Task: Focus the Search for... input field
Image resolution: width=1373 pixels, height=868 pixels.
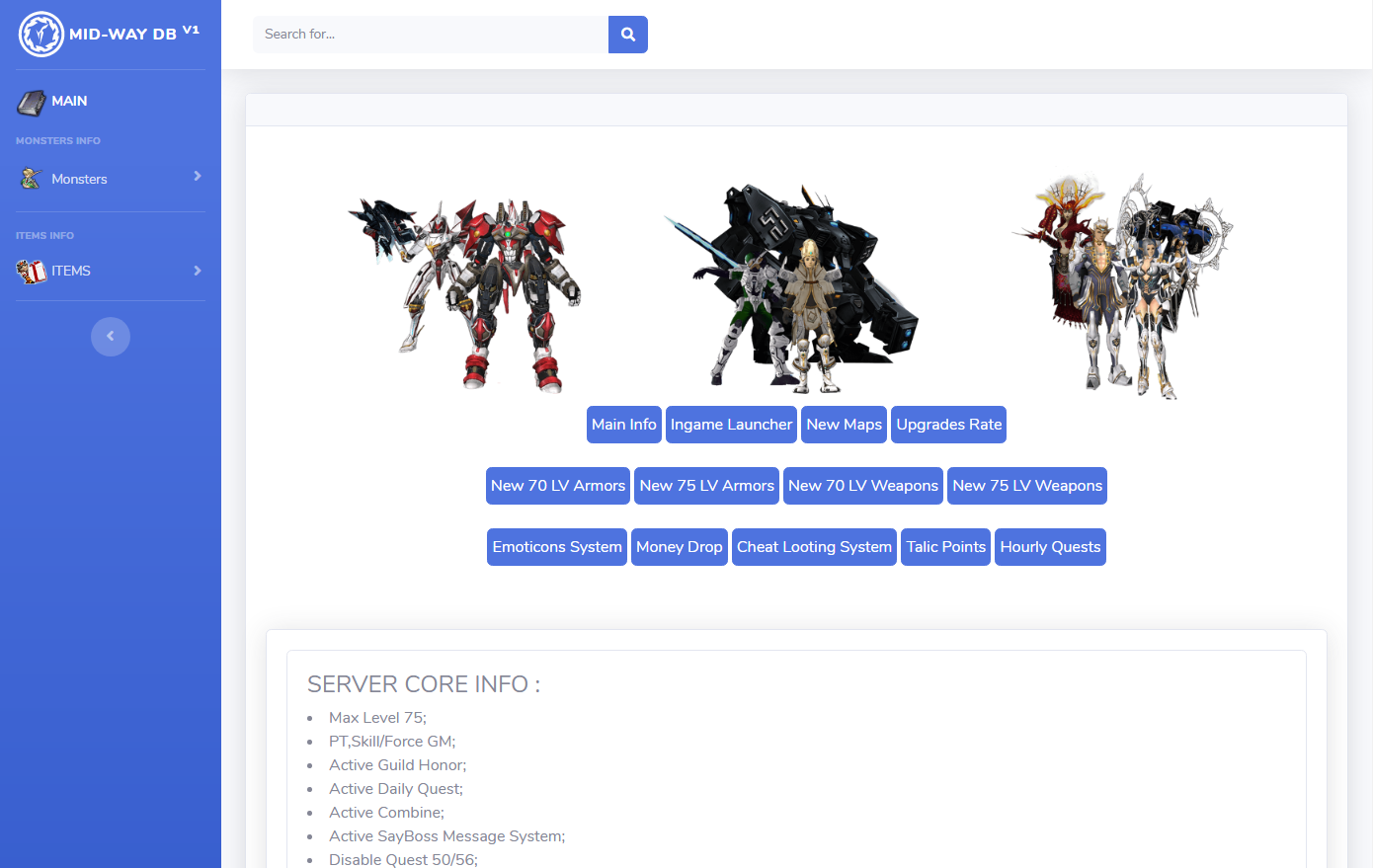Action: click(431, 35)
